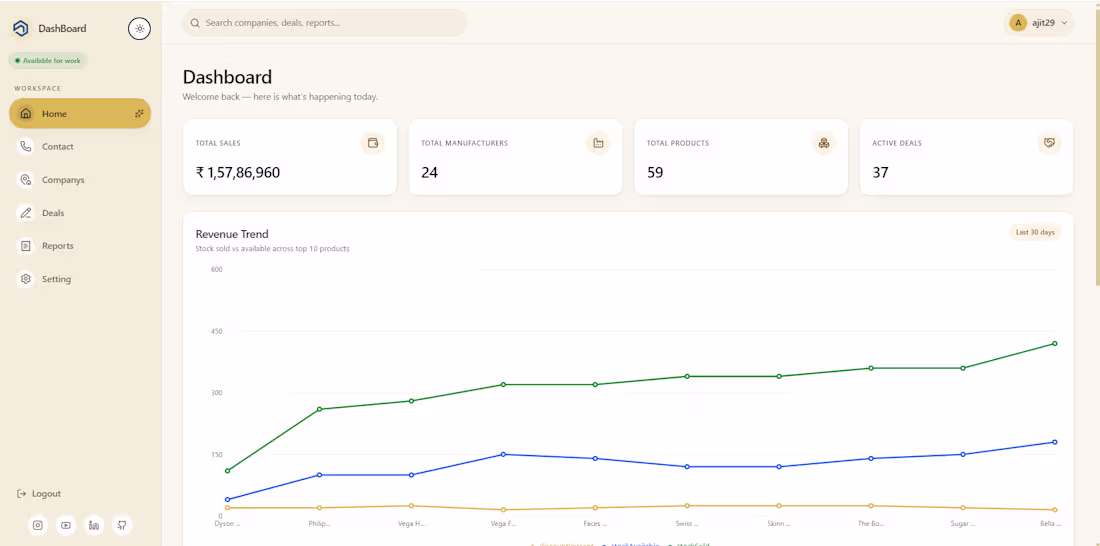Click the Logout button
The width and height of the screenshot is (1100, 546).
(x=39, y=493)
